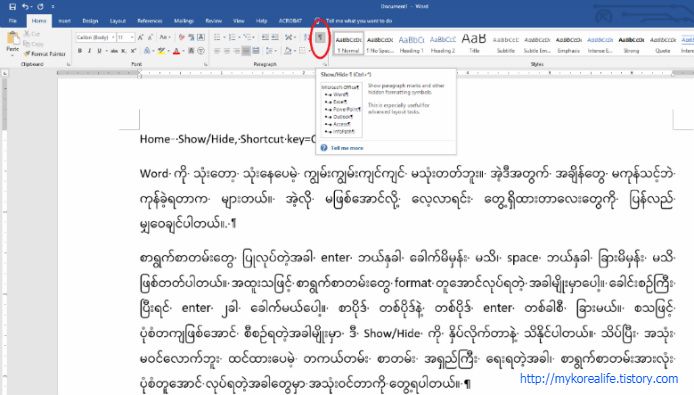Open the Review tab
Viewport: 694px width, 395px height.
(213, 21)
